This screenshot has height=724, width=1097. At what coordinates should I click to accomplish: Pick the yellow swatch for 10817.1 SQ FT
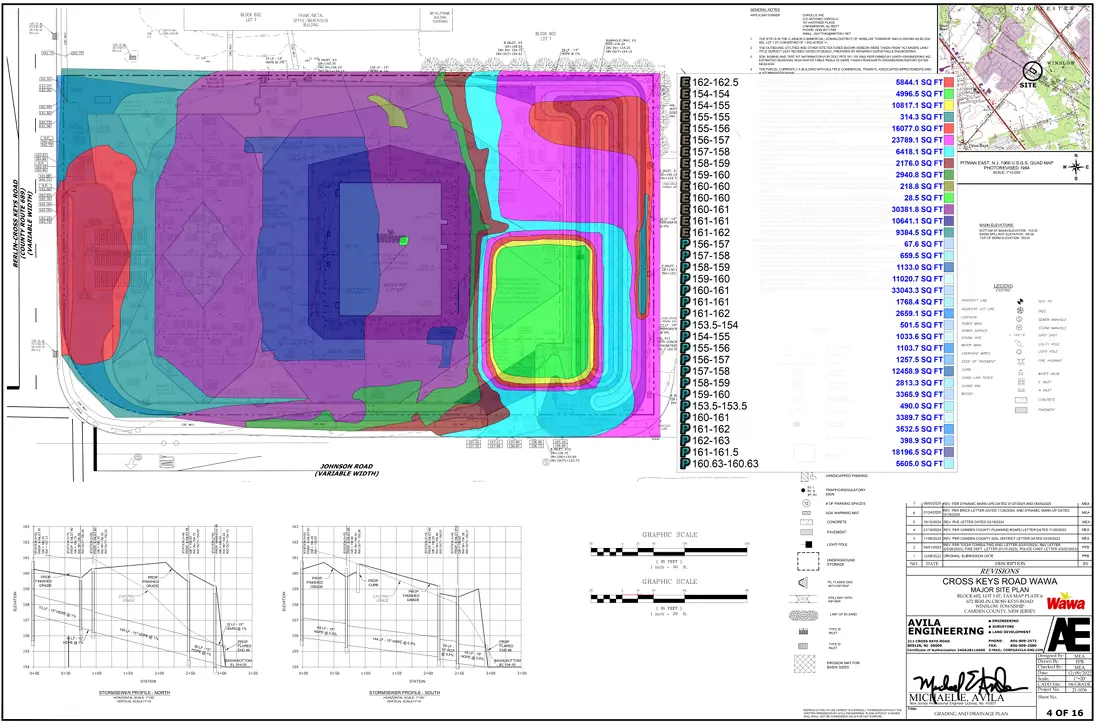949,106
